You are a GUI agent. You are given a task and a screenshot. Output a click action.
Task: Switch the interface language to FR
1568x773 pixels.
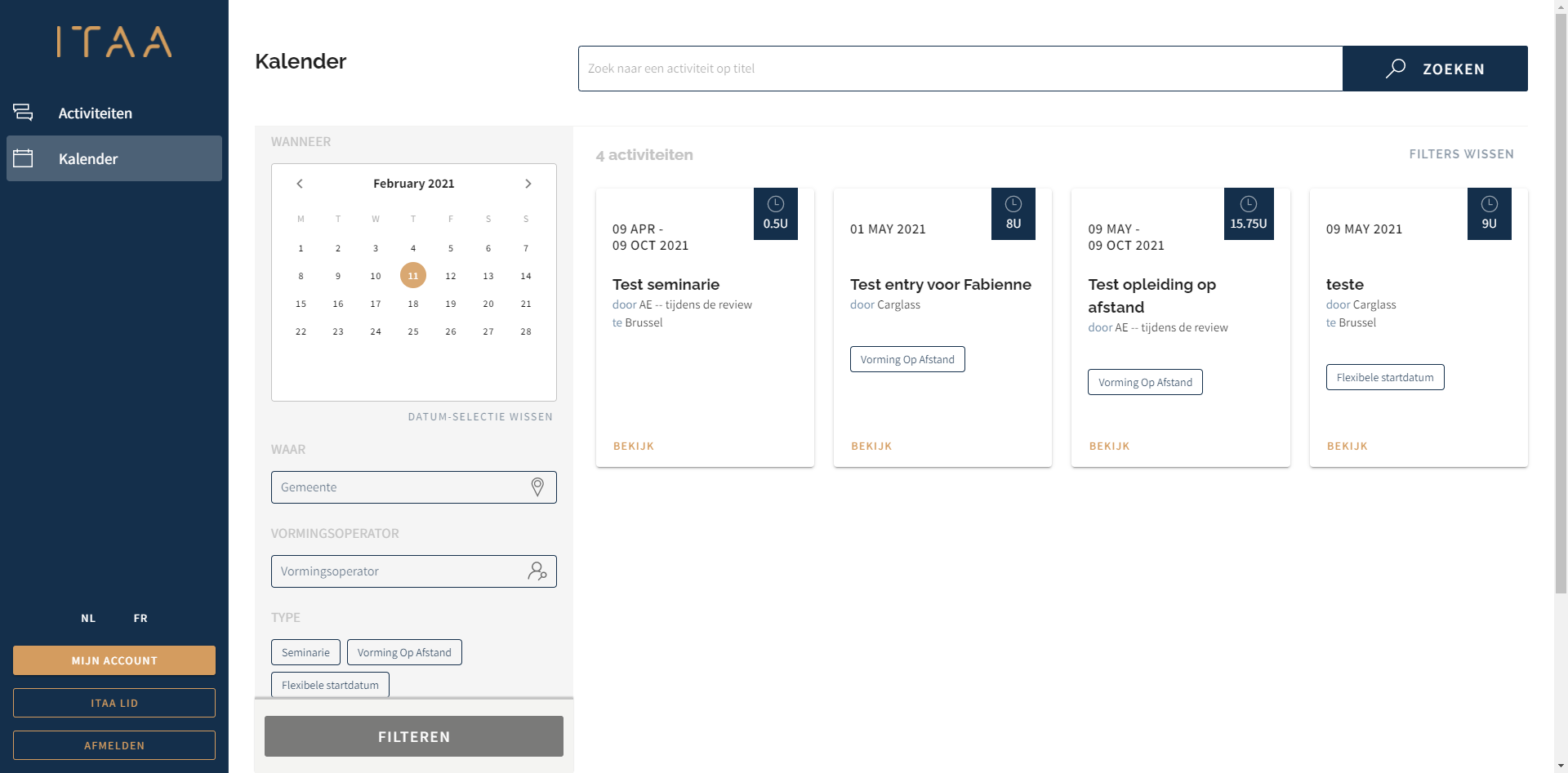[x=140, y=618]
